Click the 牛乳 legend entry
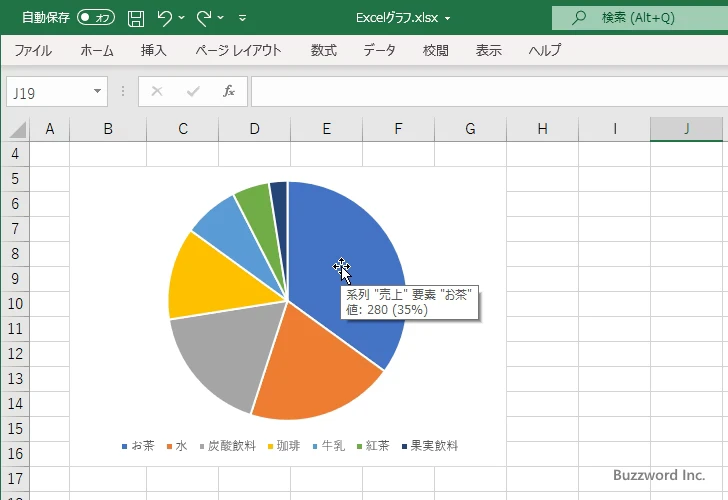Viewport: 728px width, 500px height. tap(329, 446)
